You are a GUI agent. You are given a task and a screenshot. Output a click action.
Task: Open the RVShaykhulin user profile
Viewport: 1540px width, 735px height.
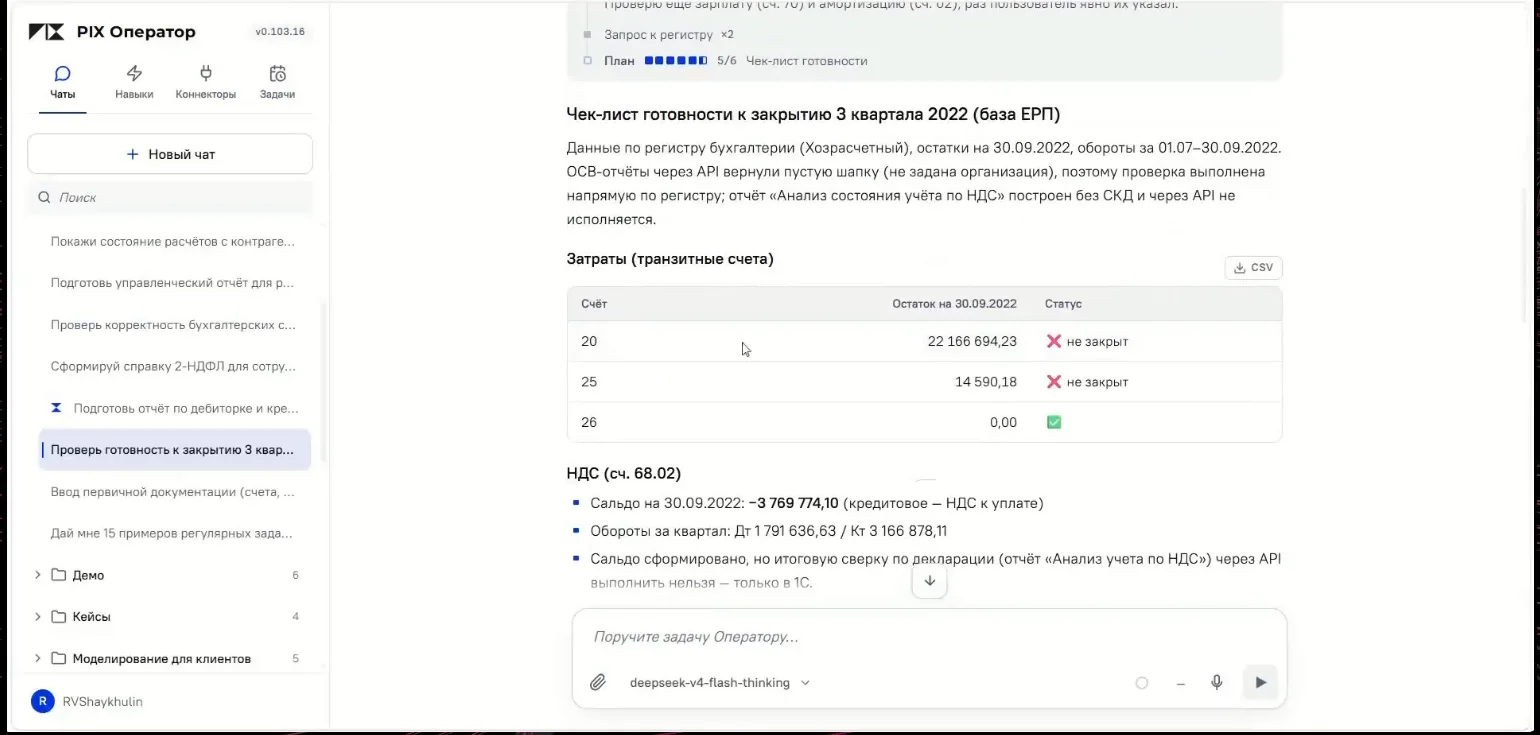point(102,702)
